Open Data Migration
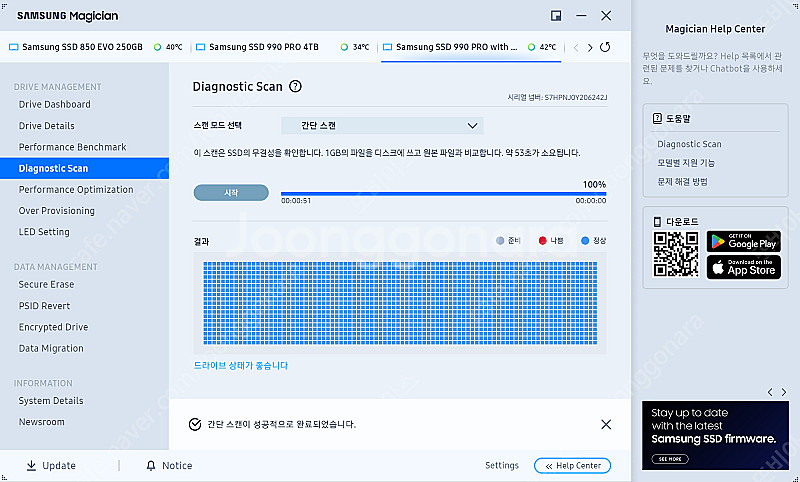Image resolution: width=800 pixels, height=482 pixels. coord(51,349)
